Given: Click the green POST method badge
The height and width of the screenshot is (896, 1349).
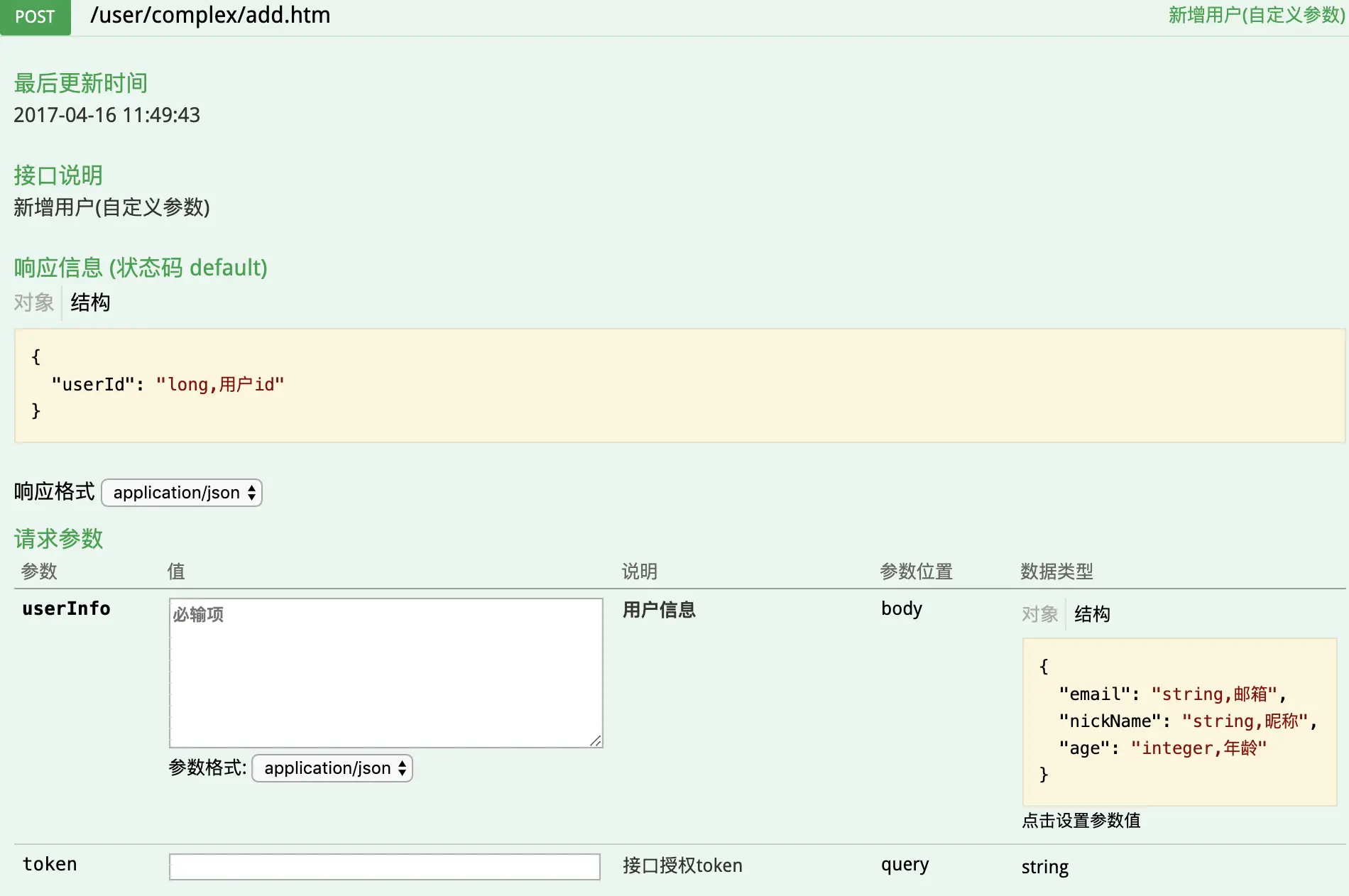Looking at the screenshot, I should click(x=35, y=16).
